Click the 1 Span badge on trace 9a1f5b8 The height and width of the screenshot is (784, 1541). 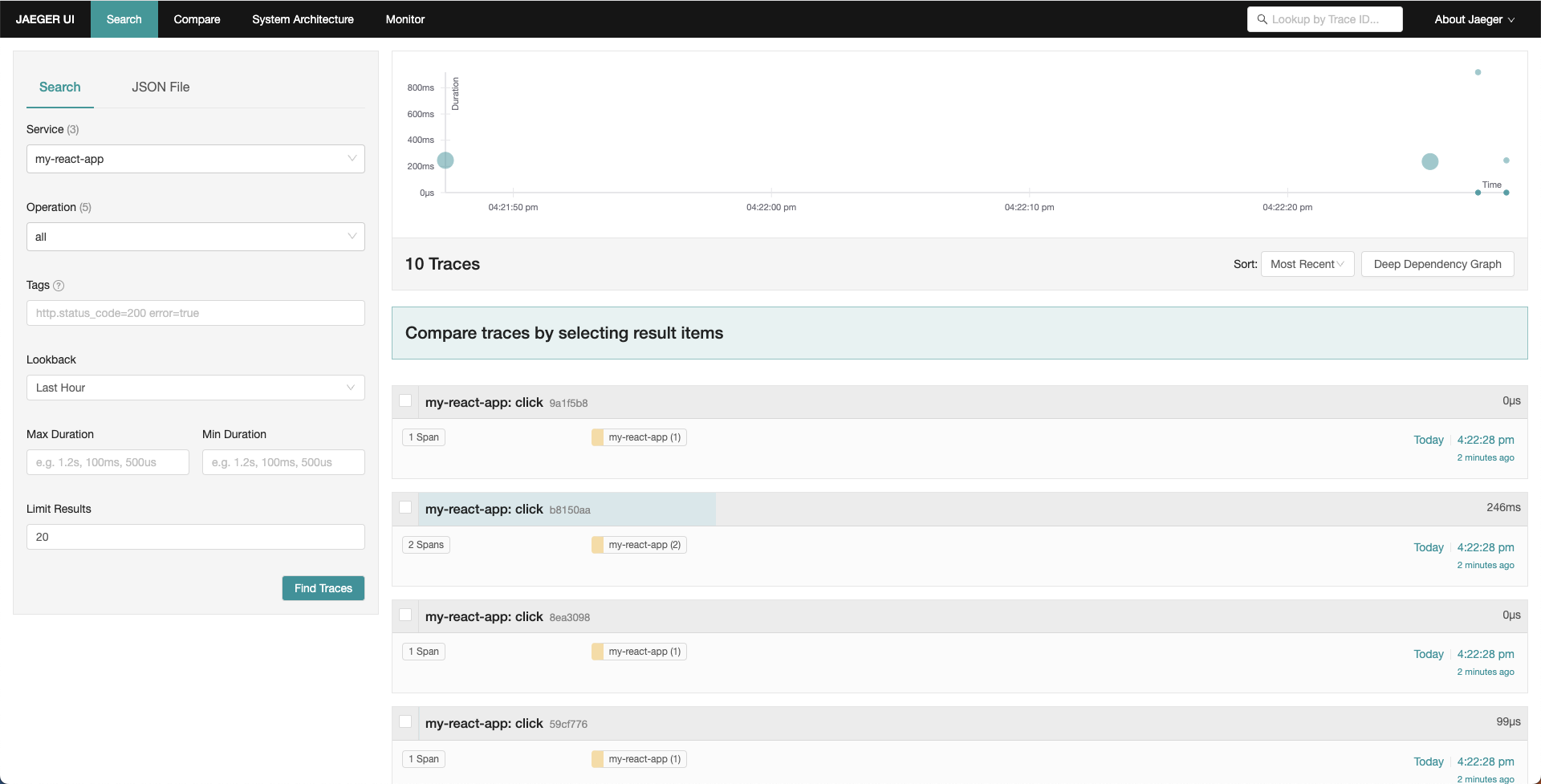(423, 437)
